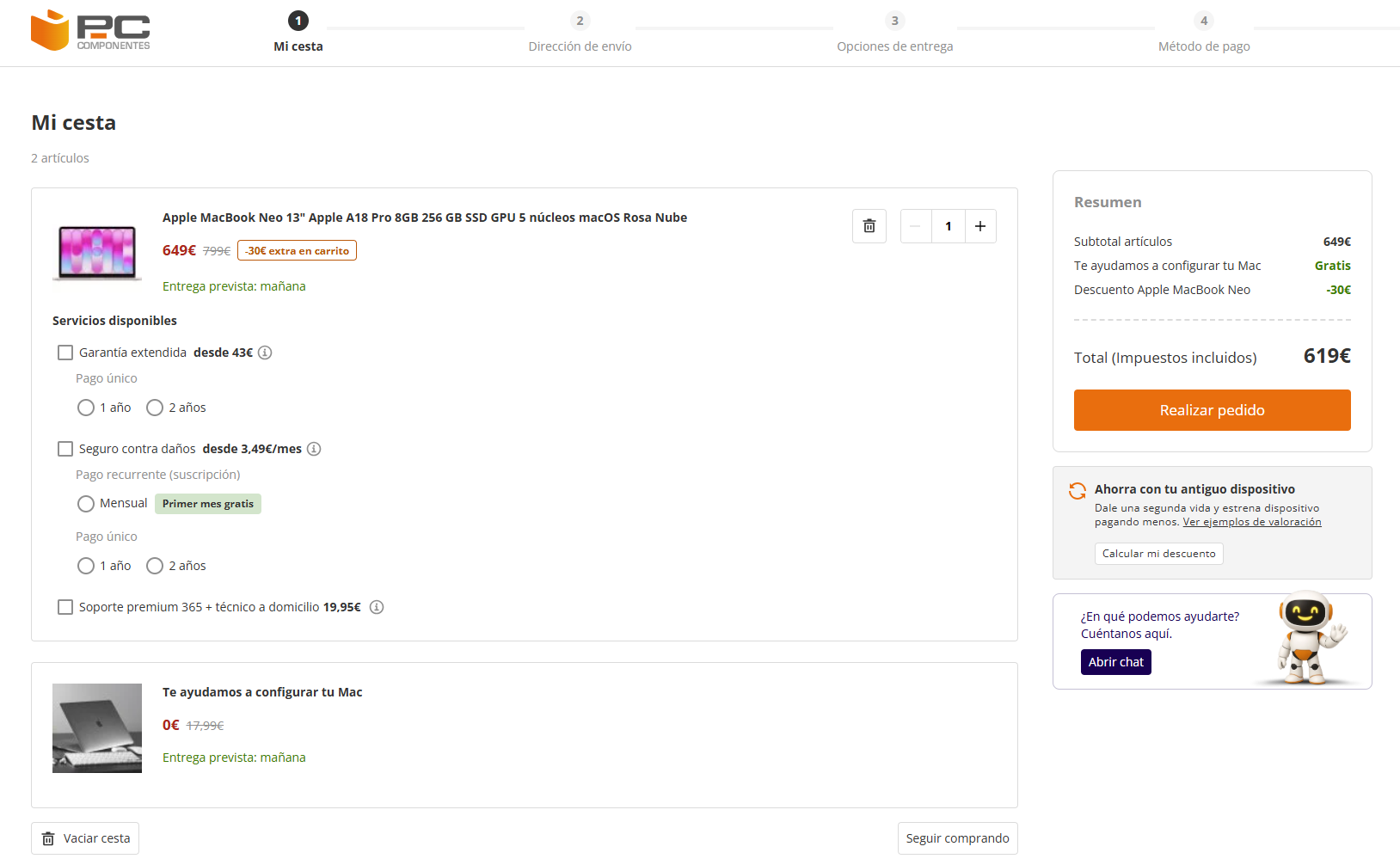1400x865 pixels.
Task: Go to step 1 Mi cesta
Action: pos(298,33)
